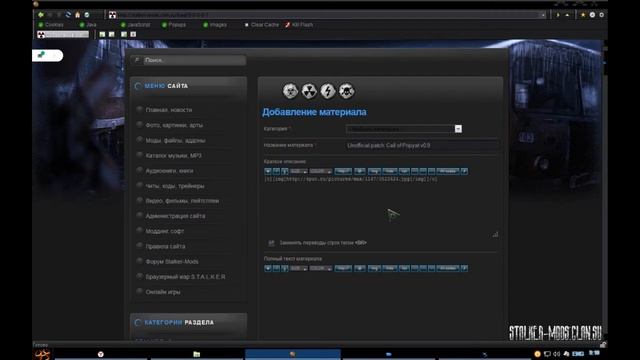Image resolution: width=640 pixels, height=360 pixels.
Task: Click inside the short description text area
Action: (381, 206)
